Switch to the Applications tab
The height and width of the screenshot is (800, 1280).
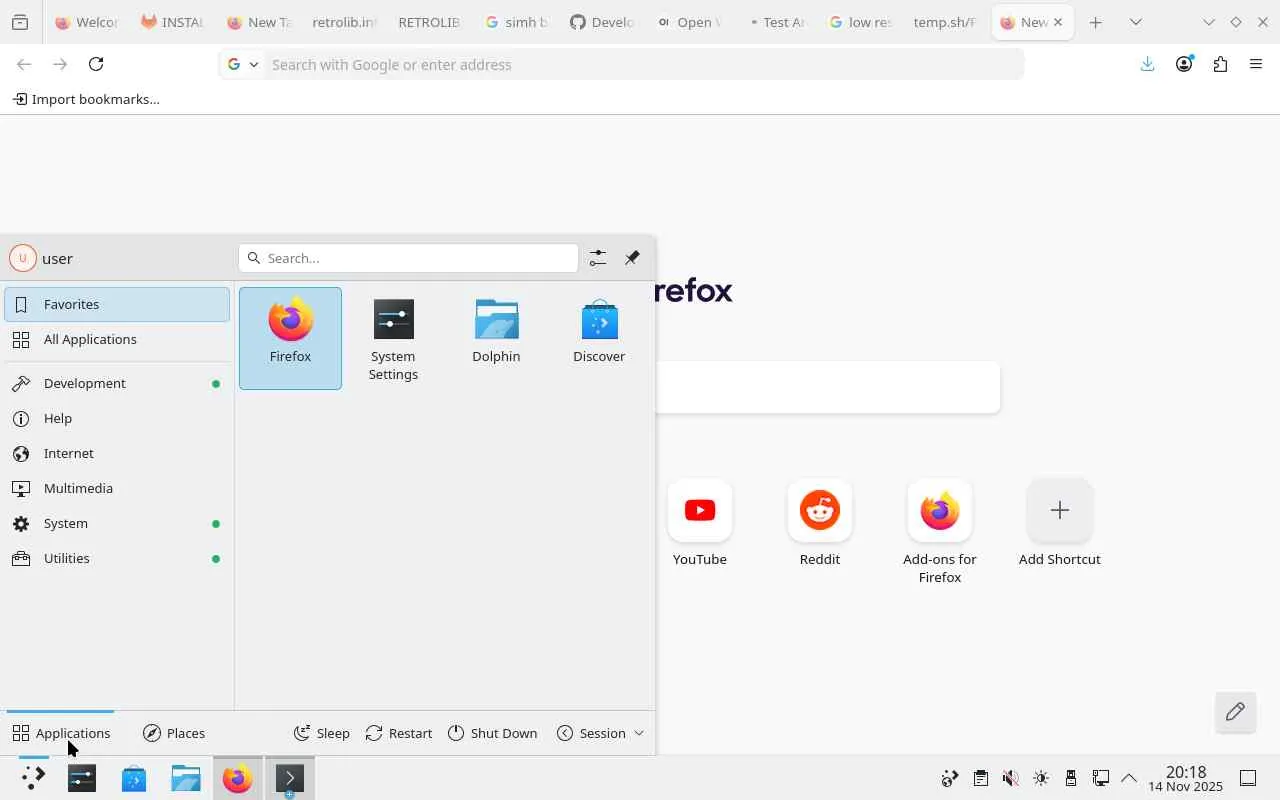pos(61,733)
